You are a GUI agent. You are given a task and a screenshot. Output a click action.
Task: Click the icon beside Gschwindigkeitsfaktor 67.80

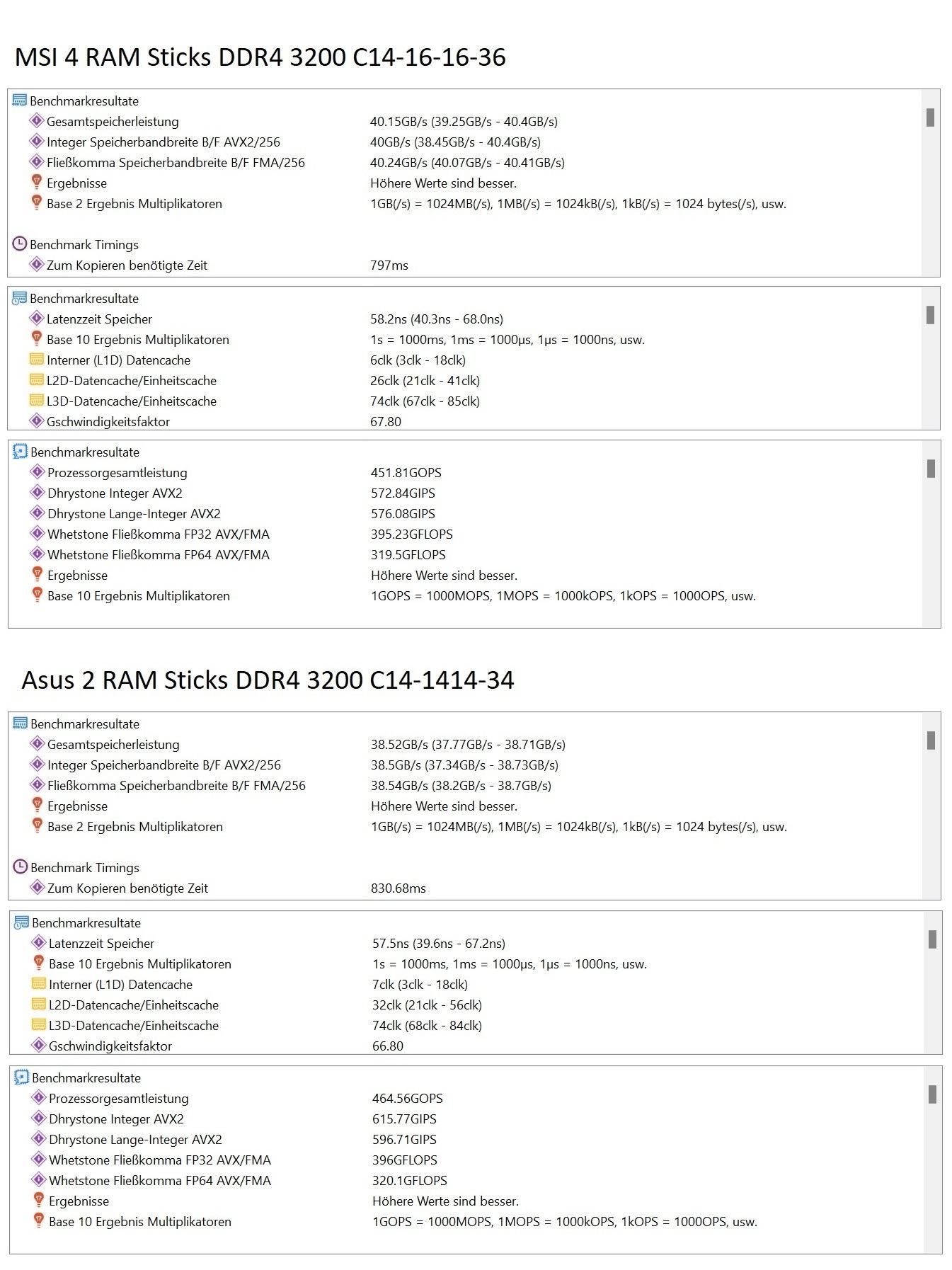pos(37,421)
